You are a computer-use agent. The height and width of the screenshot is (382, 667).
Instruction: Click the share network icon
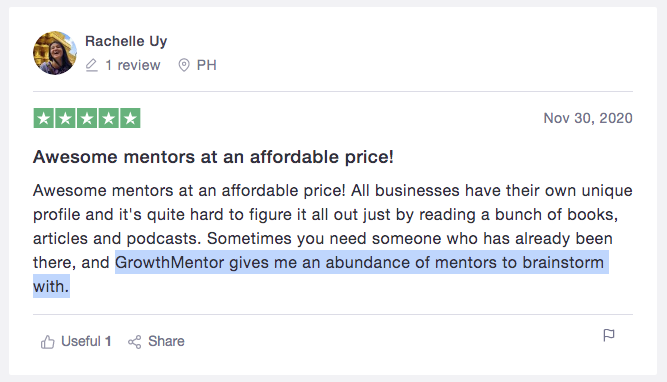(134, 342)
